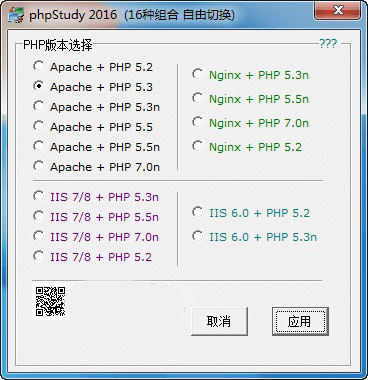Screen dimensions: 368x380
Task: Select Apache + PHP 5.5n radio button
Action: tap(38, 146)
